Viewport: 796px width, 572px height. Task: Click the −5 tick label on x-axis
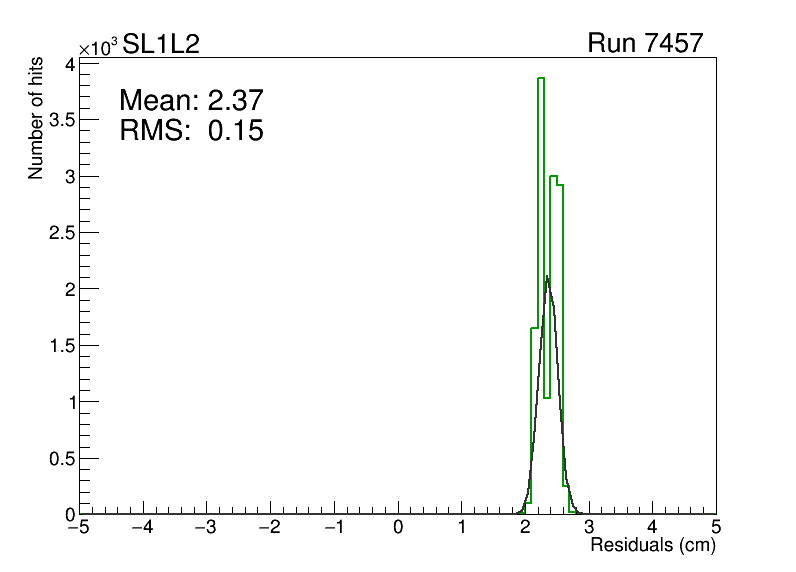coord(79,527)
